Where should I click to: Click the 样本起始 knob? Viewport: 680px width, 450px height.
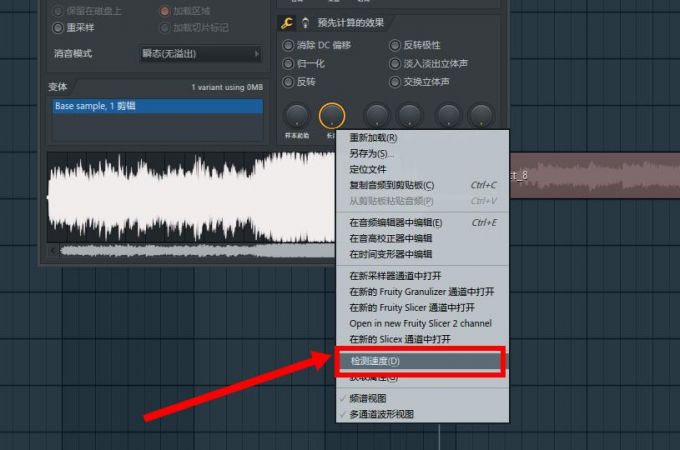click(x=297, y=116)
